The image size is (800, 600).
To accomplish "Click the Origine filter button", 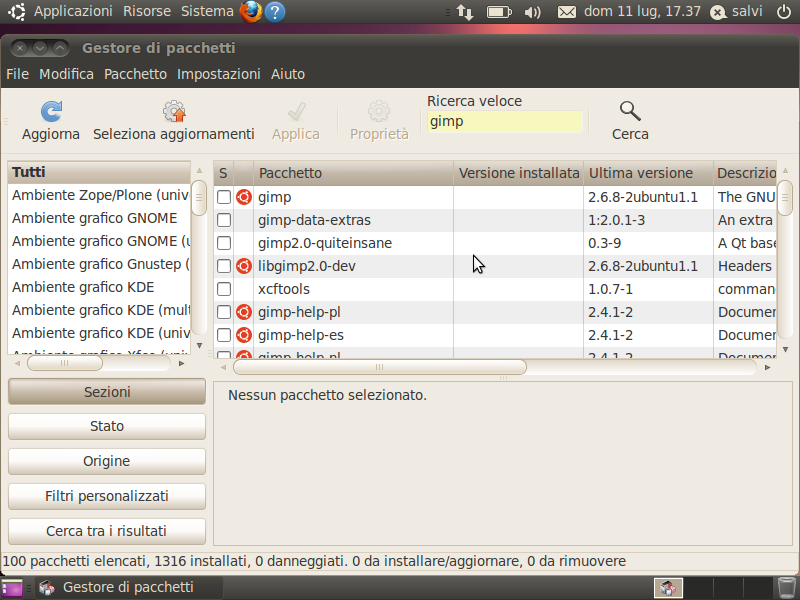I will point(107,461).
